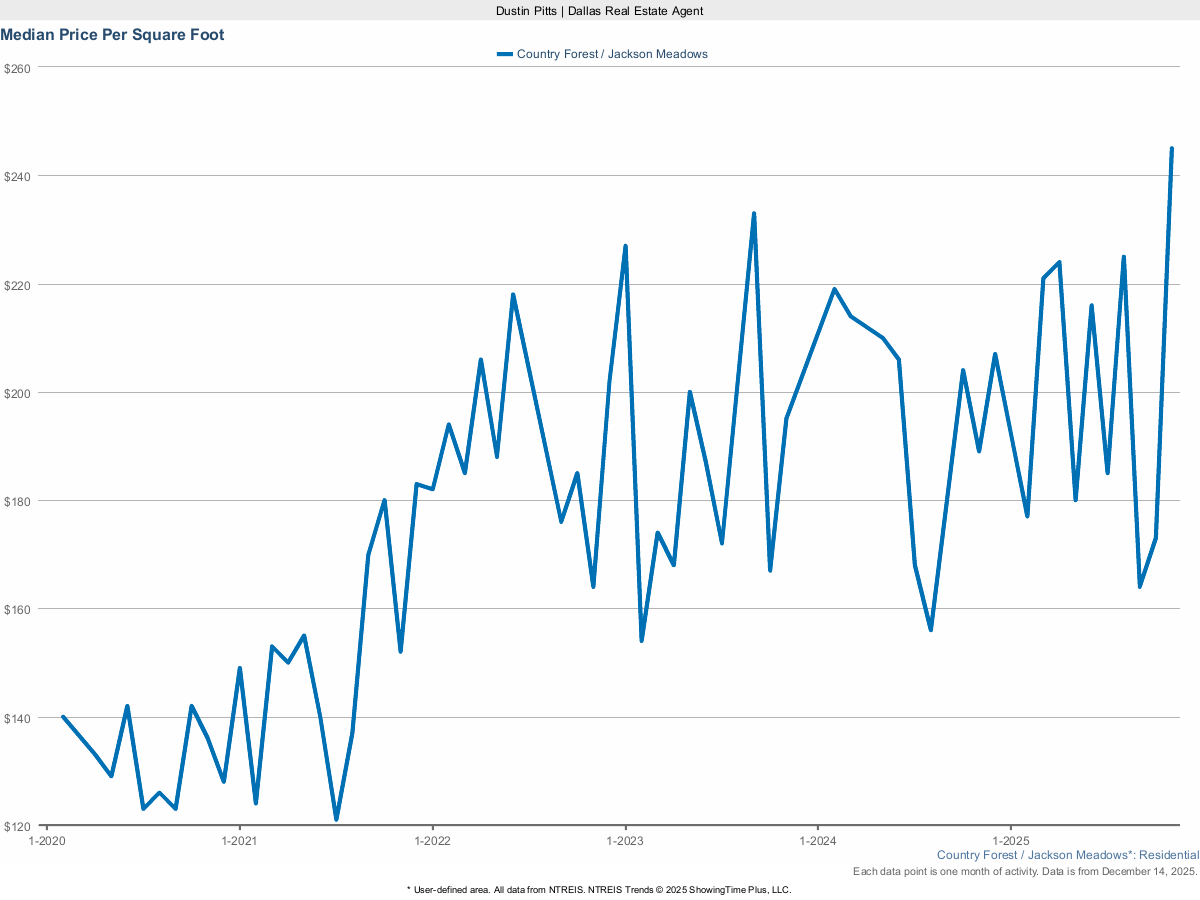Image resolution: width=1200 pixels, height=900 pixels.
Task: Click the 1-2024 x-axis tick label
Action: tap(818, 841)
